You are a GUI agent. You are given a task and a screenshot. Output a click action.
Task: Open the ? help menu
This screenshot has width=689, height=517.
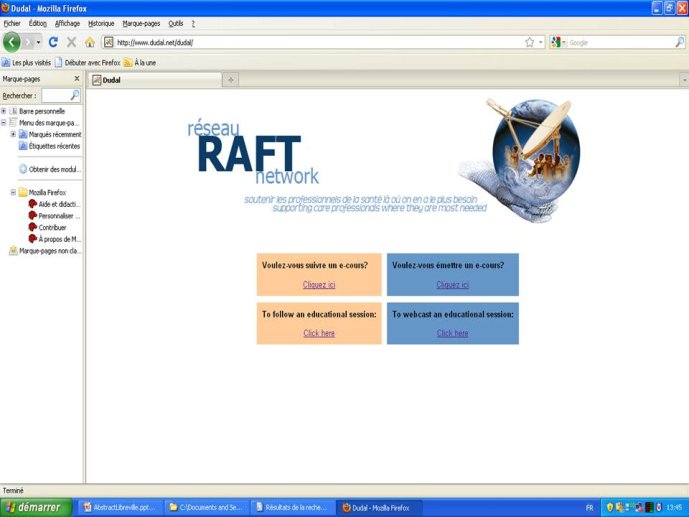tap(193, 23)
